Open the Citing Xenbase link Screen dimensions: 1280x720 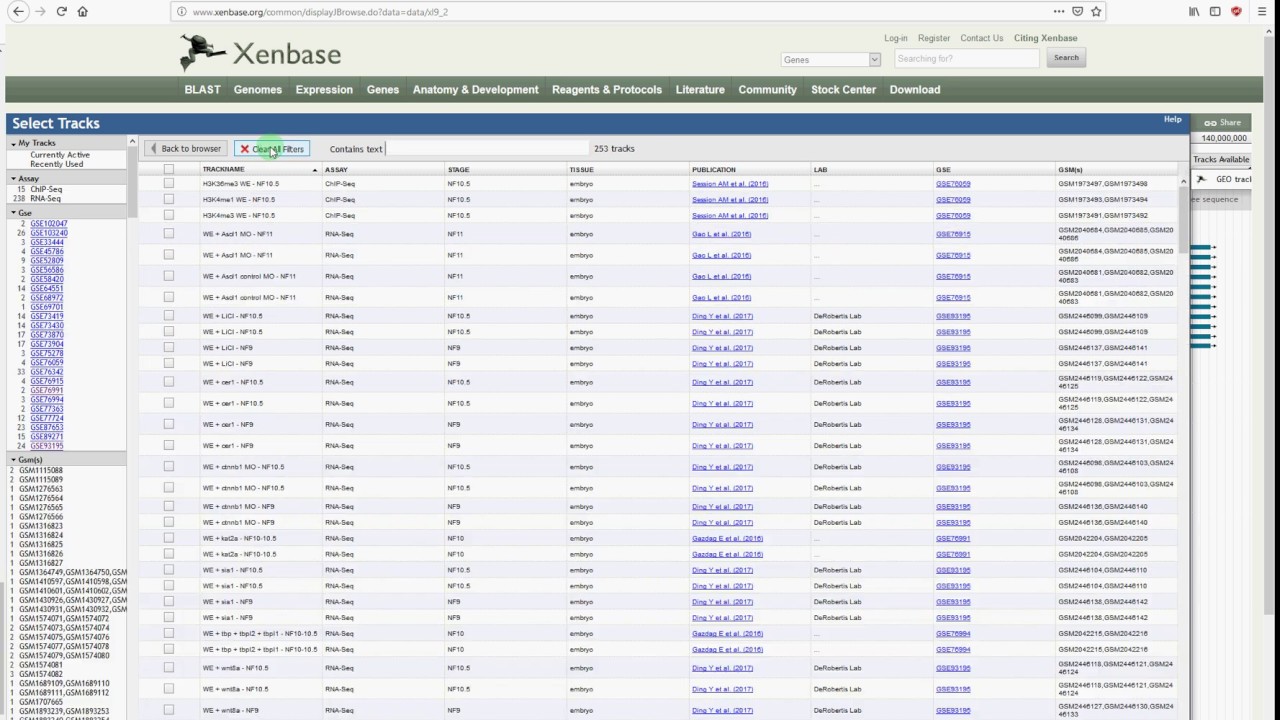point(1046,38)
